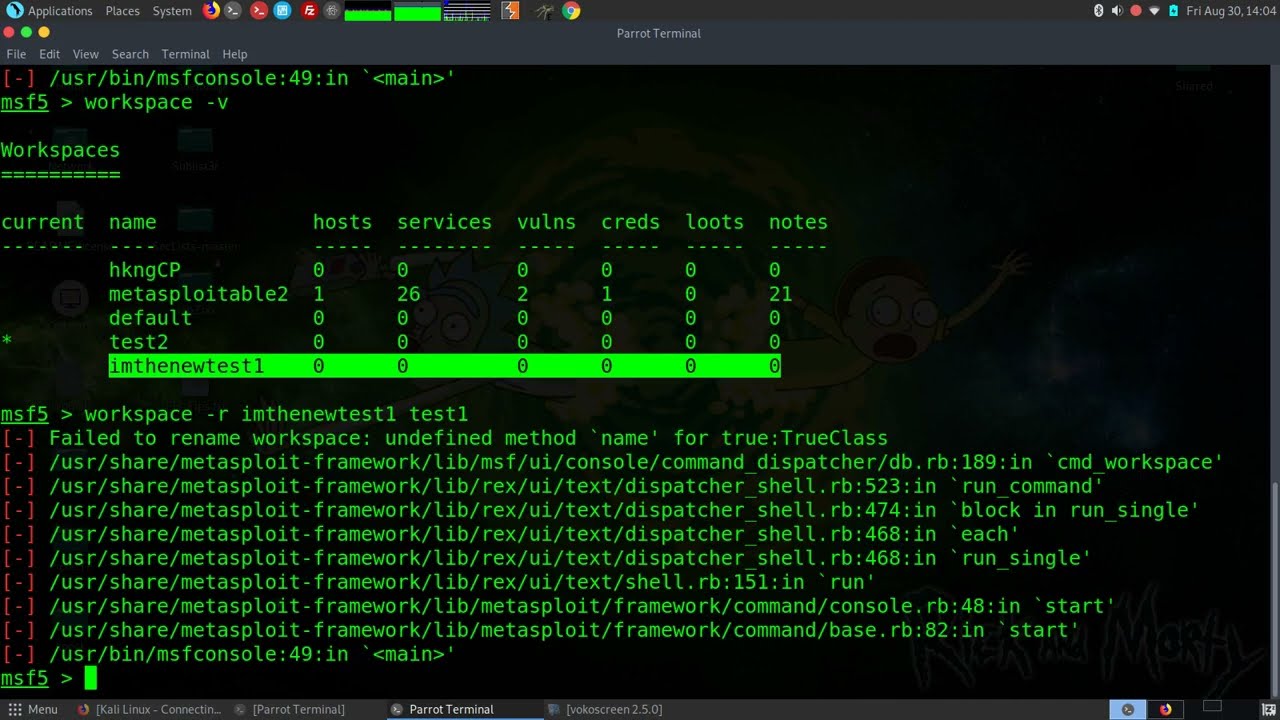This screenshot has width=1280, height=720.
Task: Open volume control speaker icon
Action: point(1117,11)
